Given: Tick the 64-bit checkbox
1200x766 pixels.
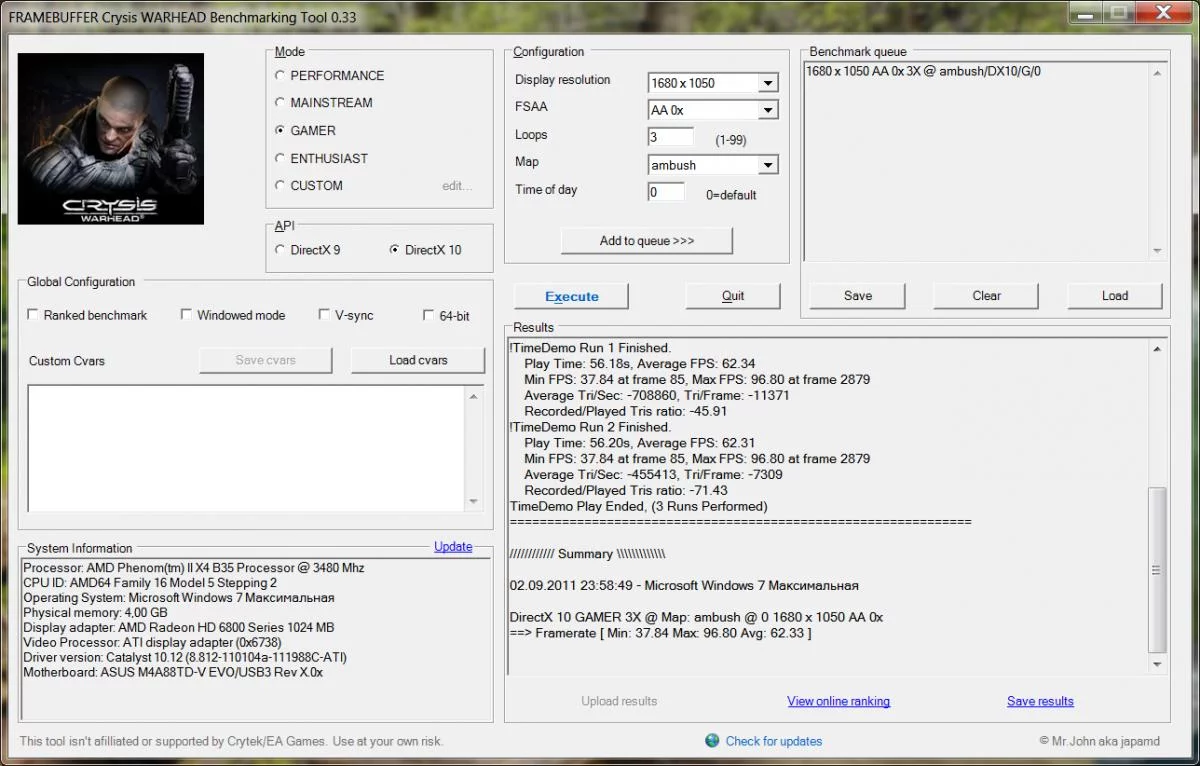Looking at the screenshot, I should (x=429, y=315).
